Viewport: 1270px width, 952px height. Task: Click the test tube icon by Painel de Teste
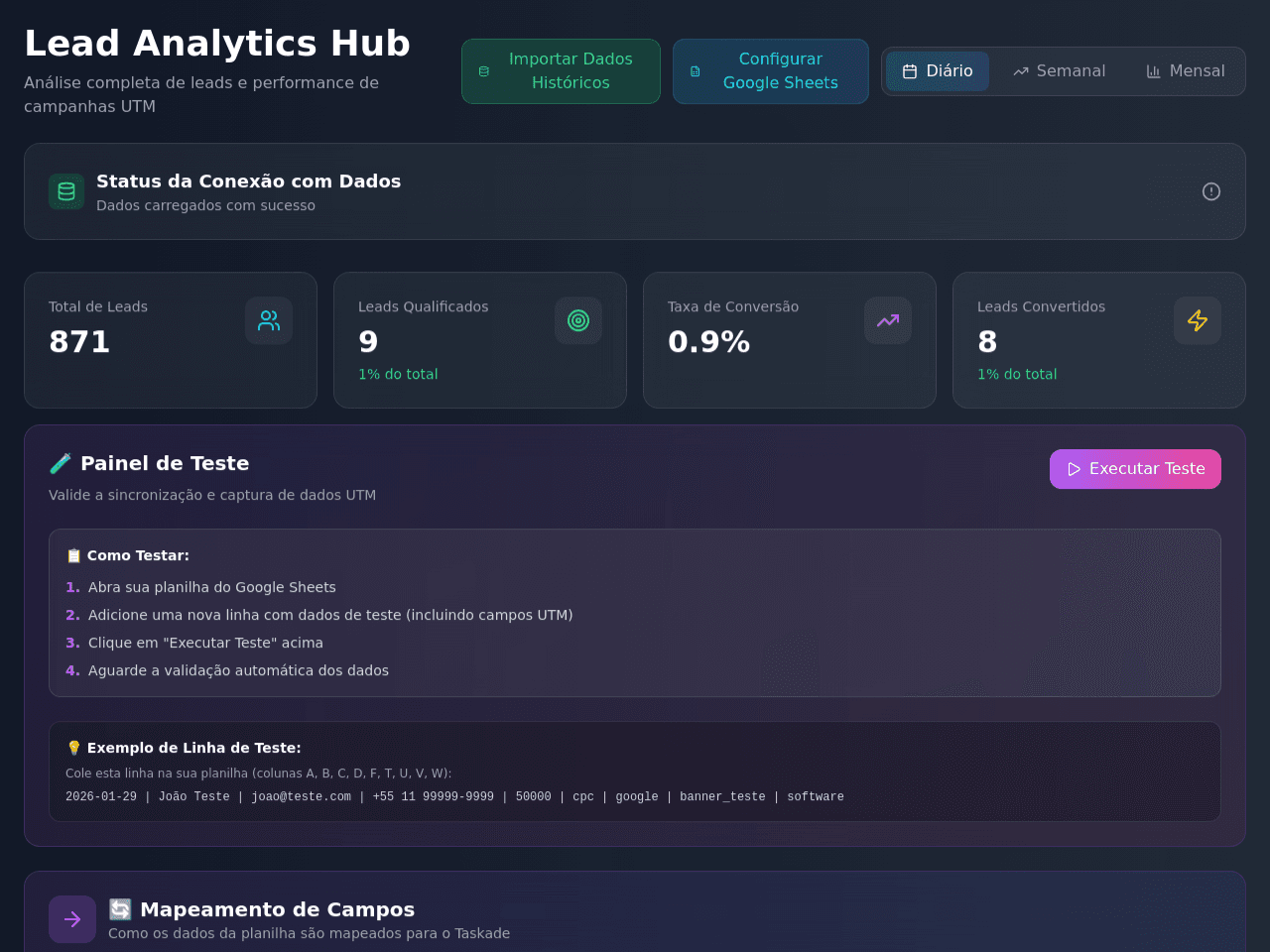pyautogui.click(x=61, y=463)
